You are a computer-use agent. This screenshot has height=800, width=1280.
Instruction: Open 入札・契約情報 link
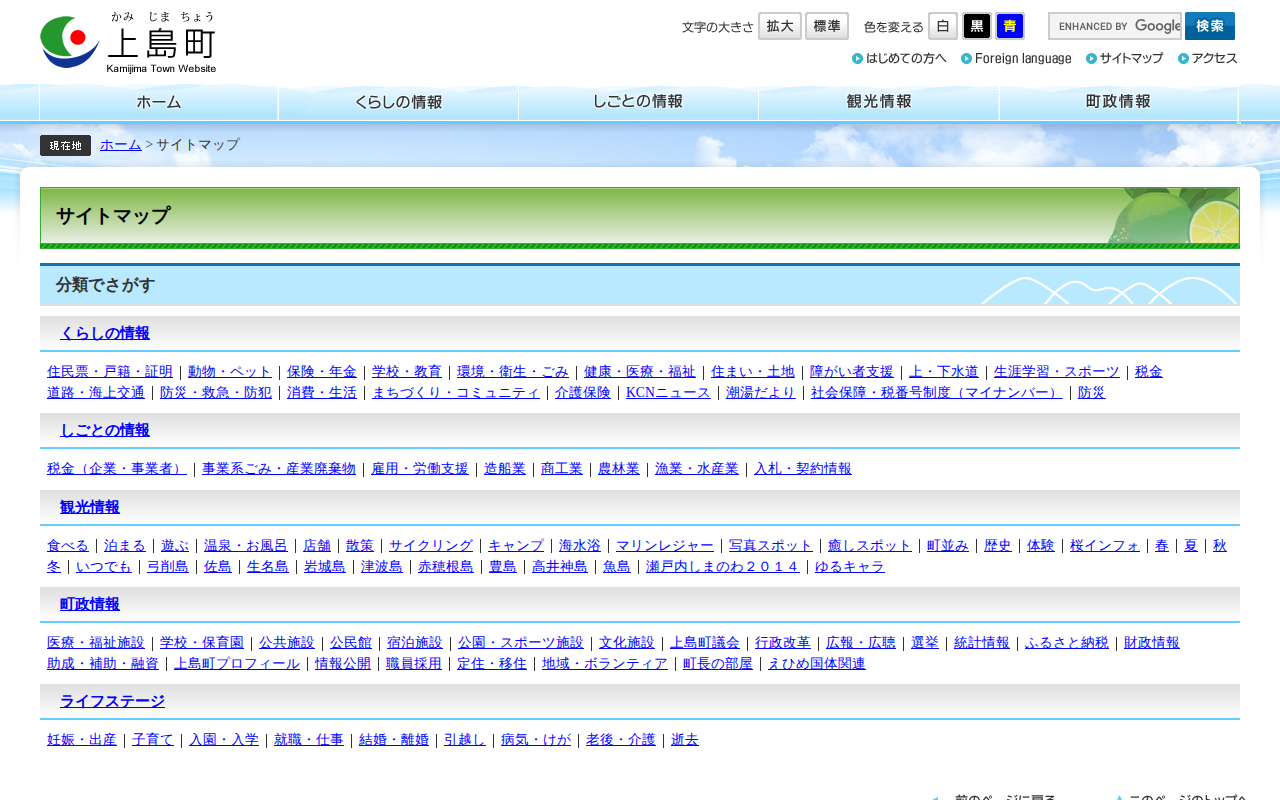(x=803, y=469)
